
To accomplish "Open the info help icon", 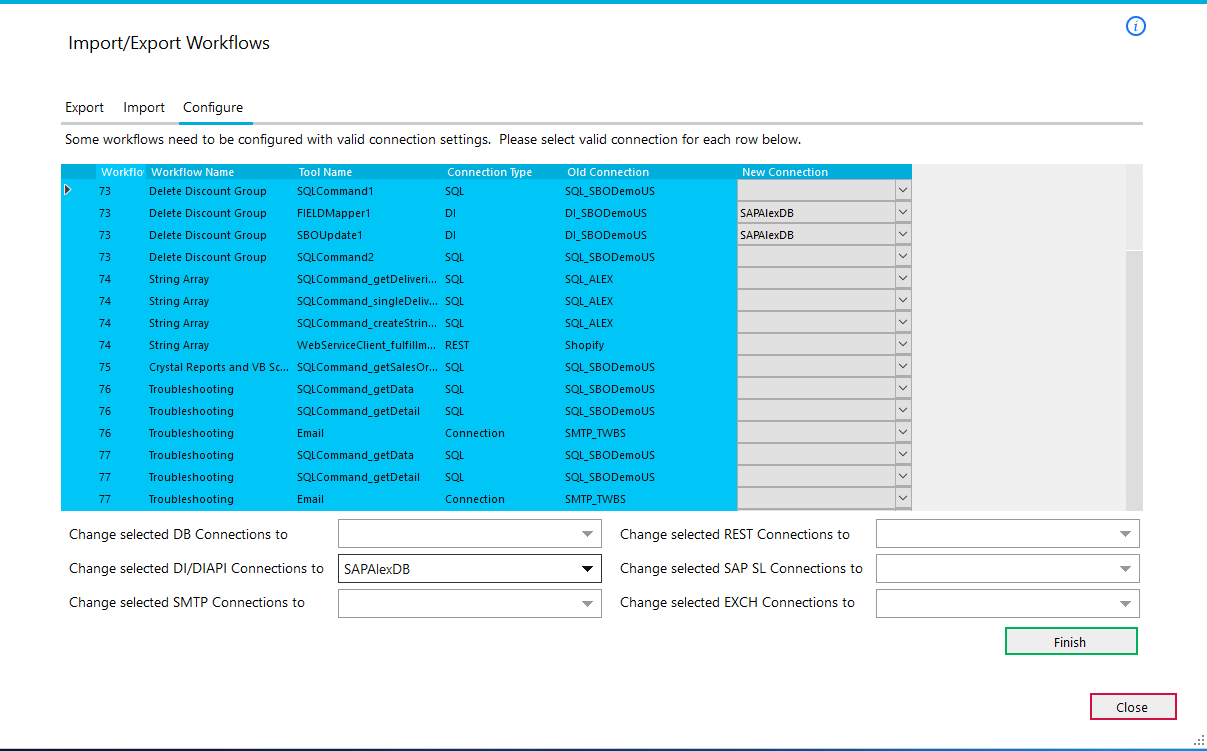I will pos(1135,27).
